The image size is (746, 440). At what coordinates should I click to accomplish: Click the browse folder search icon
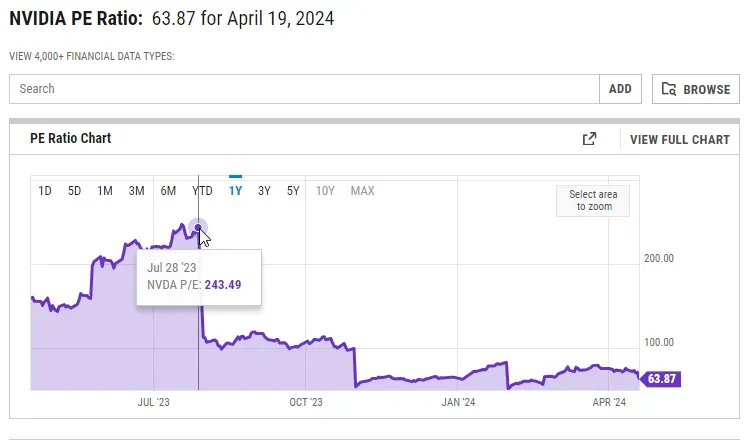coord(669,89)
